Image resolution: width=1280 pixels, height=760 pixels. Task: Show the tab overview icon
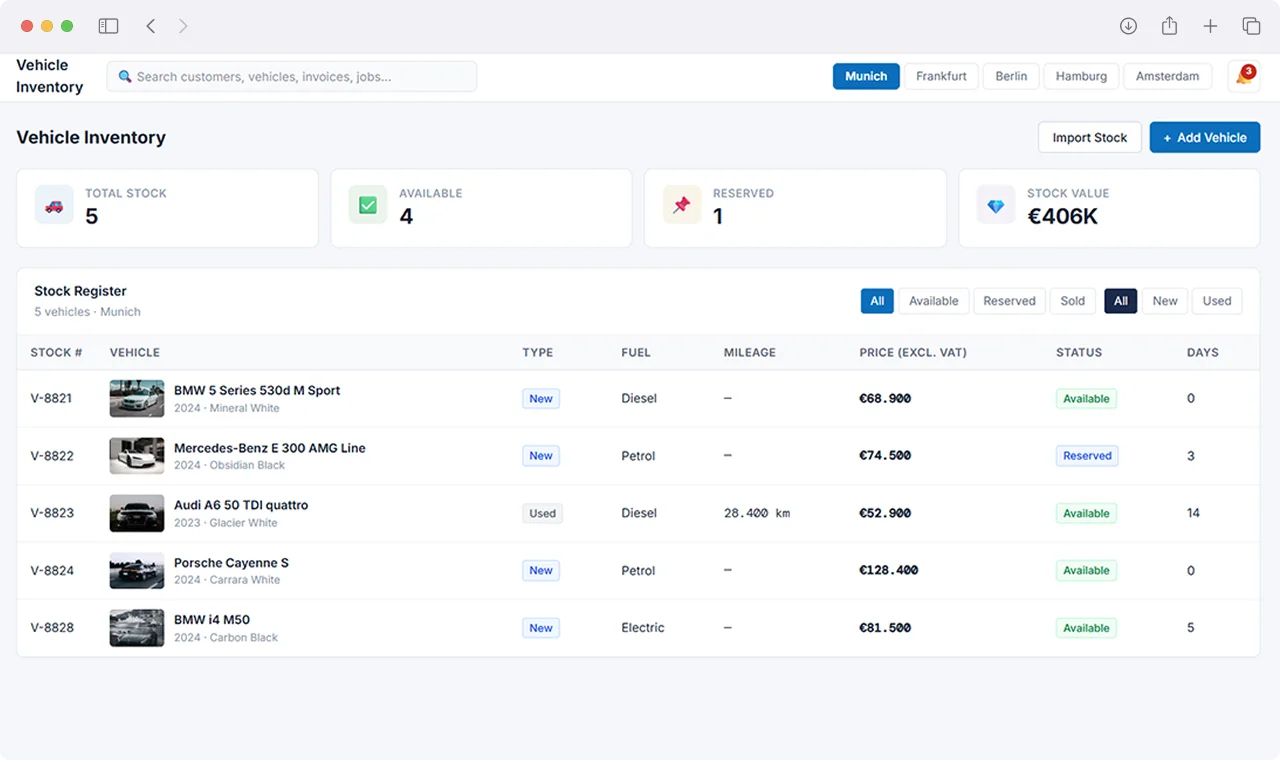[x=1251, y=26]
